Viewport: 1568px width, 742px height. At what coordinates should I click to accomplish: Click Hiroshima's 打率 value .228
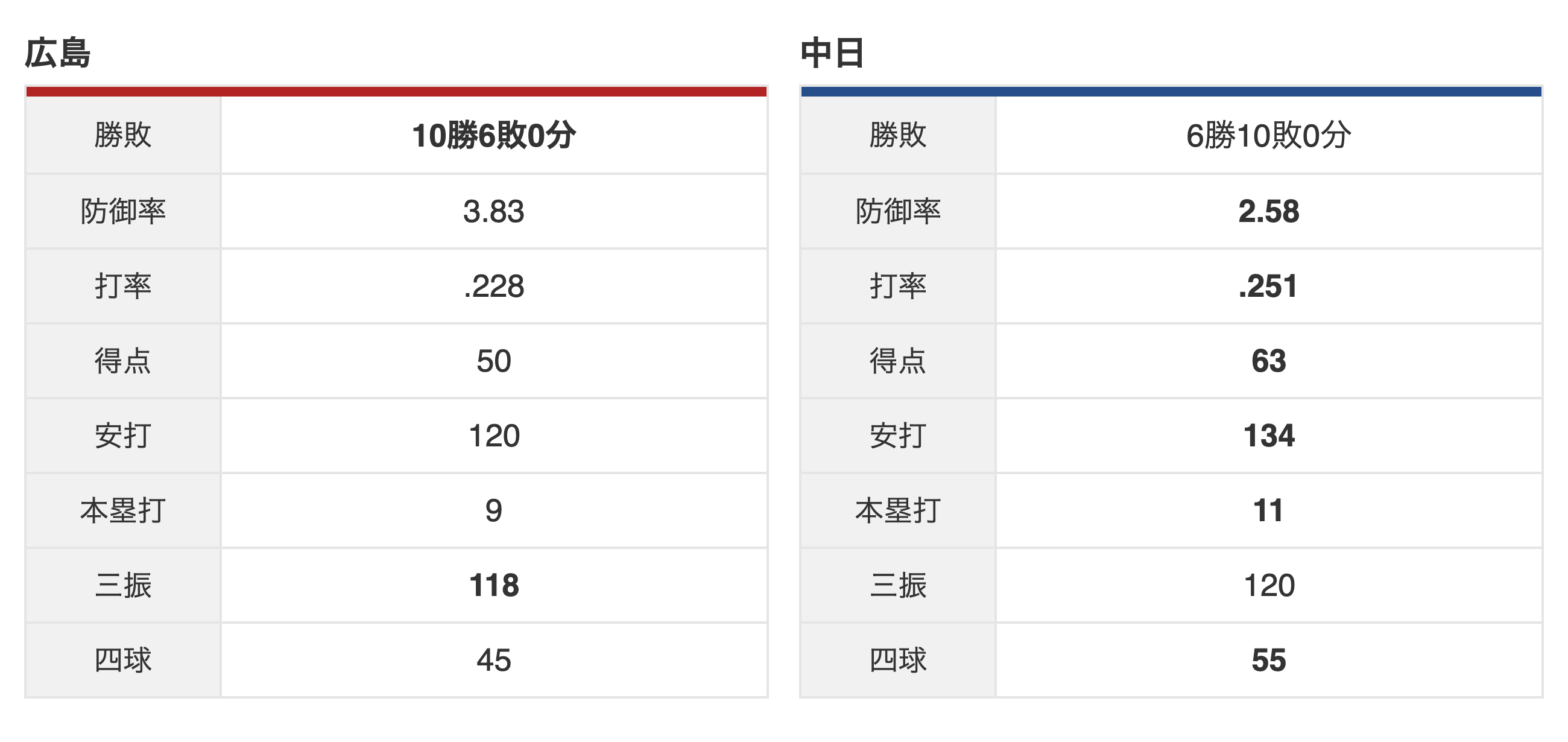[494, 287]
